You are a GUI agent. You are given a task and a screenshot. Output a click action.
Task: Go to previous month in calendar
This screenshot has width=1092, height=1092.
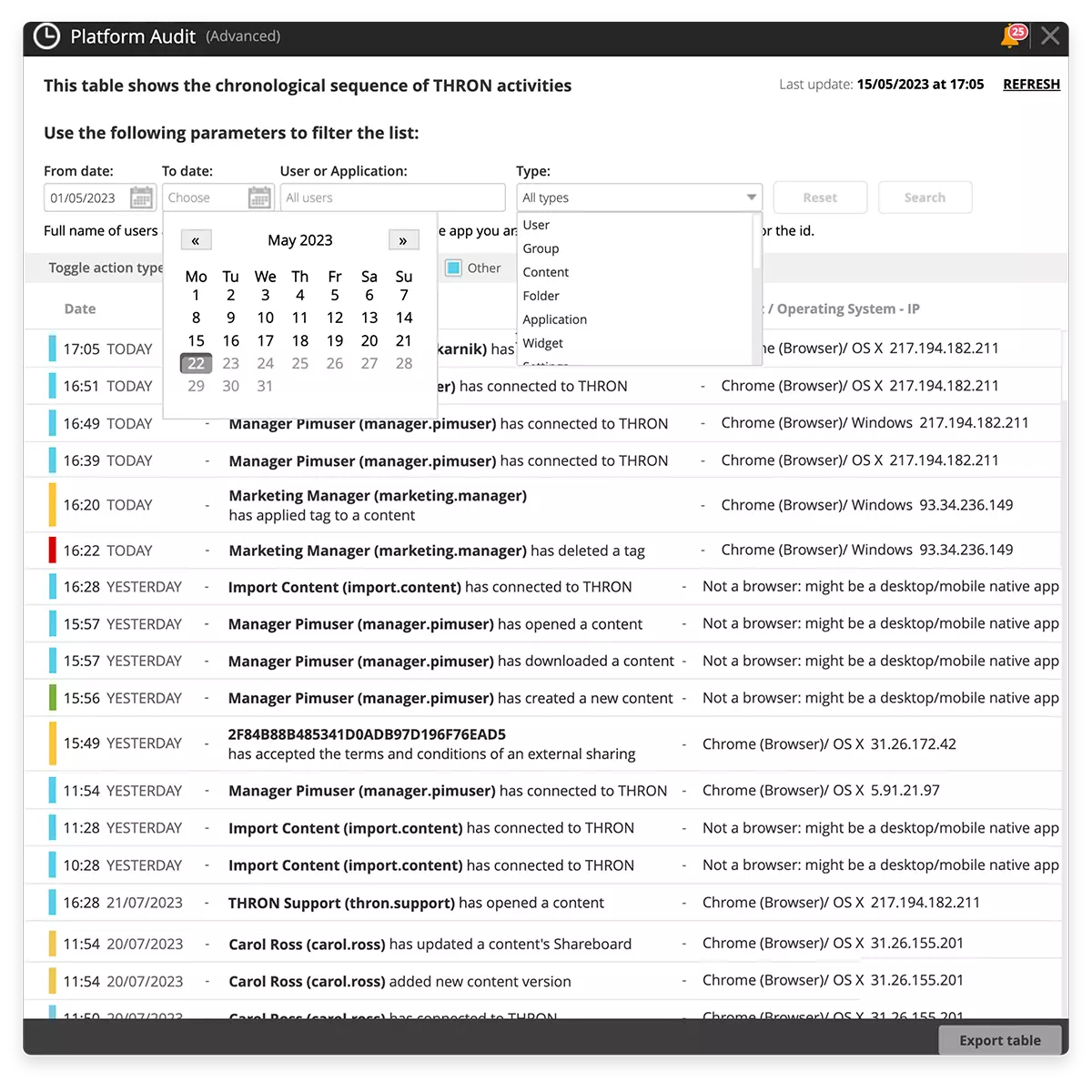pos(196,240)
